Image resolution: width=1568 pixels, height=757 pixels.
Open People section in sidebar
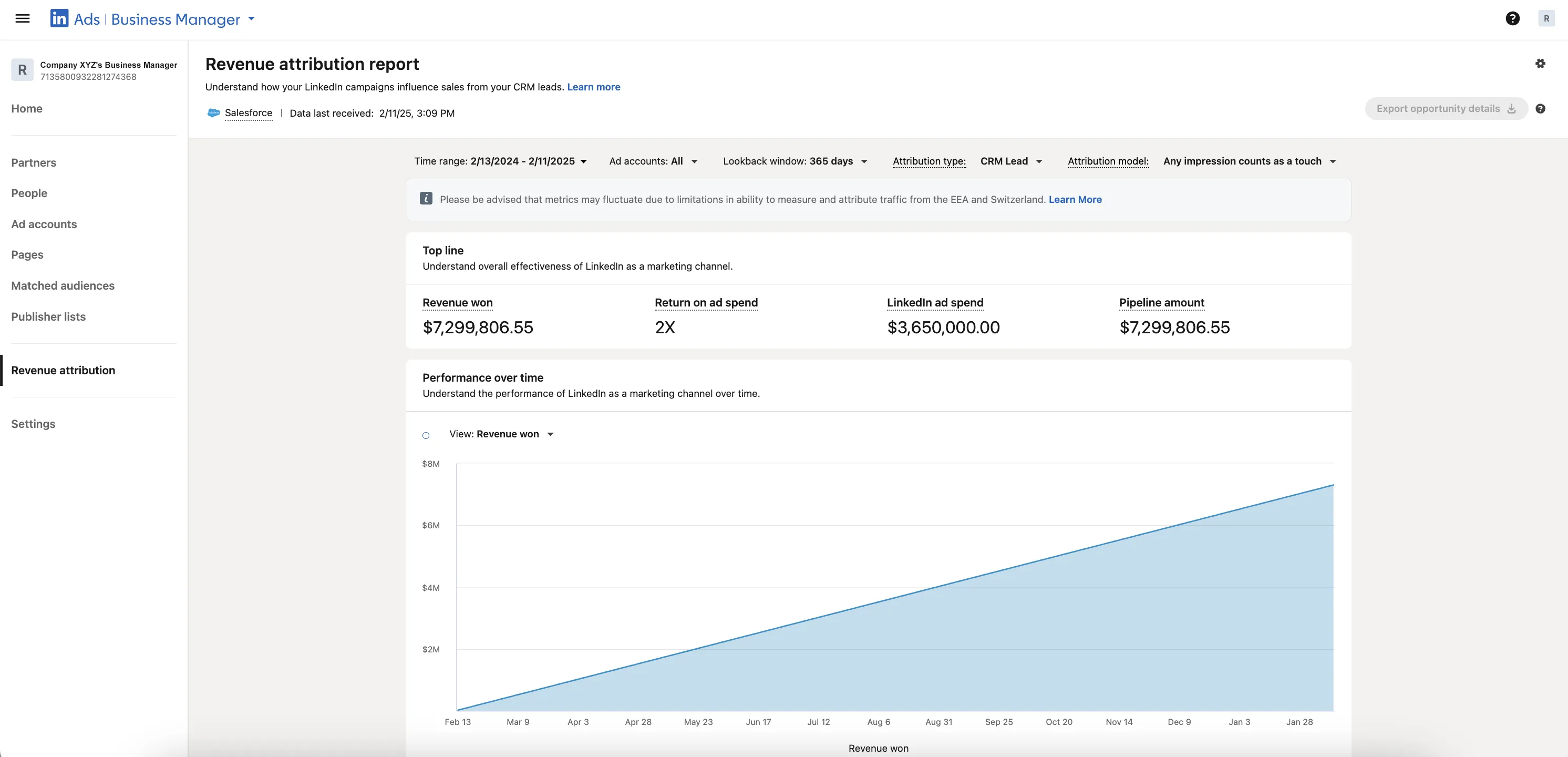point(29,193)
